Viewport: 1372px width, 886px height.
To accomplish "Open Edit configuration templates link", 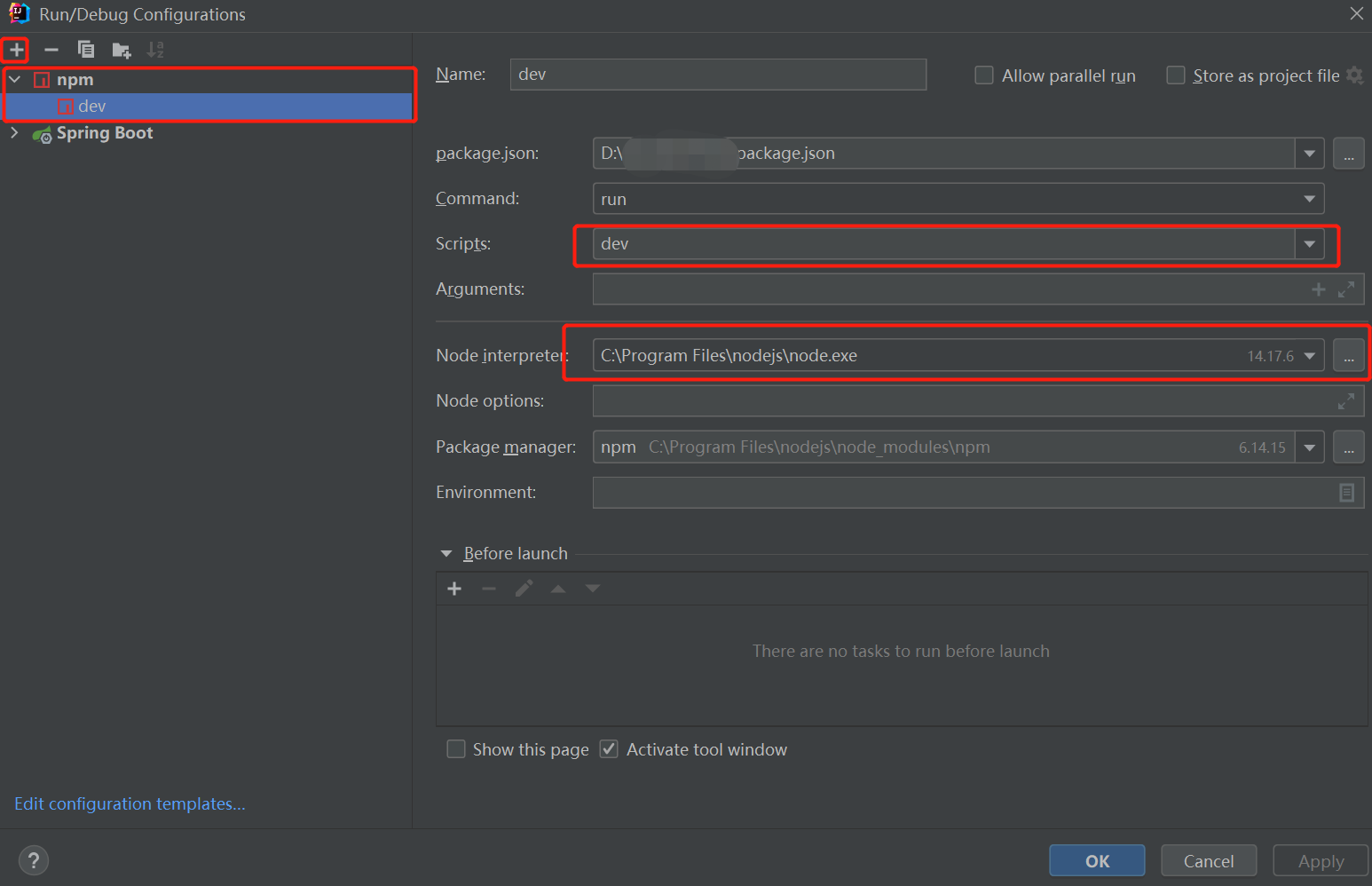I will click(130, 803).
